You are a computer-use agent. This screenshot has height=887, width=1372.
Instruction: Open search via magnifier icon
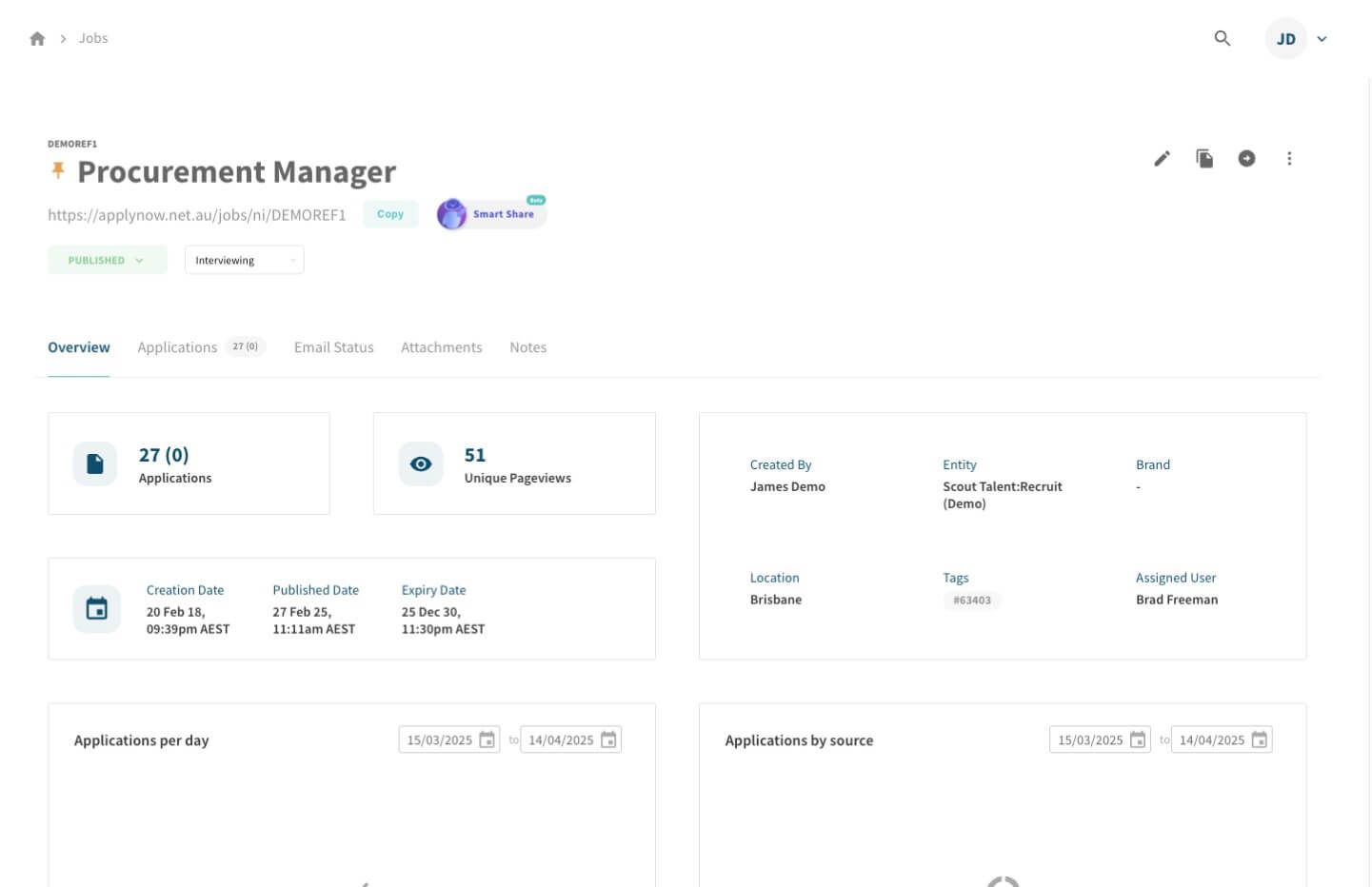[1223, 39]
